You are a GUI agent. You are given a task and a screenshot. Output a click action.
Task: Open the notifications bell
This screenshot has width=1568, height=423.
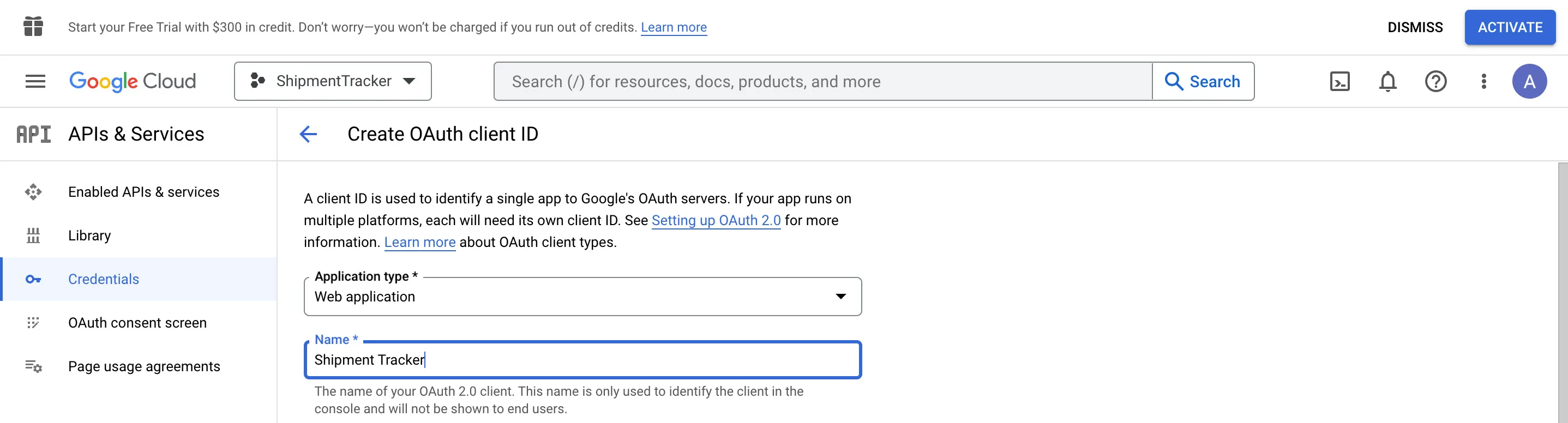click(1387, 81)
